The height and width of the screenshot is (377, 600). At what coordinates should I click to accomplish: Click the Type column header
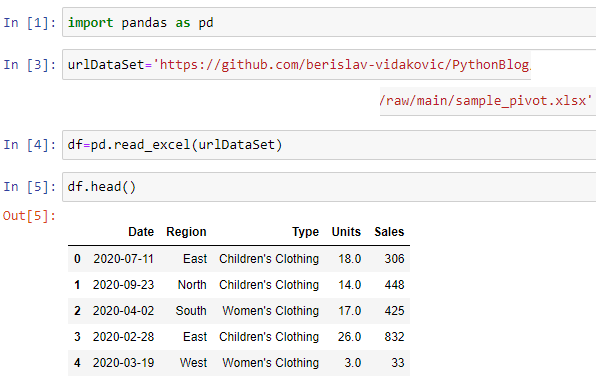coord(305,232)
